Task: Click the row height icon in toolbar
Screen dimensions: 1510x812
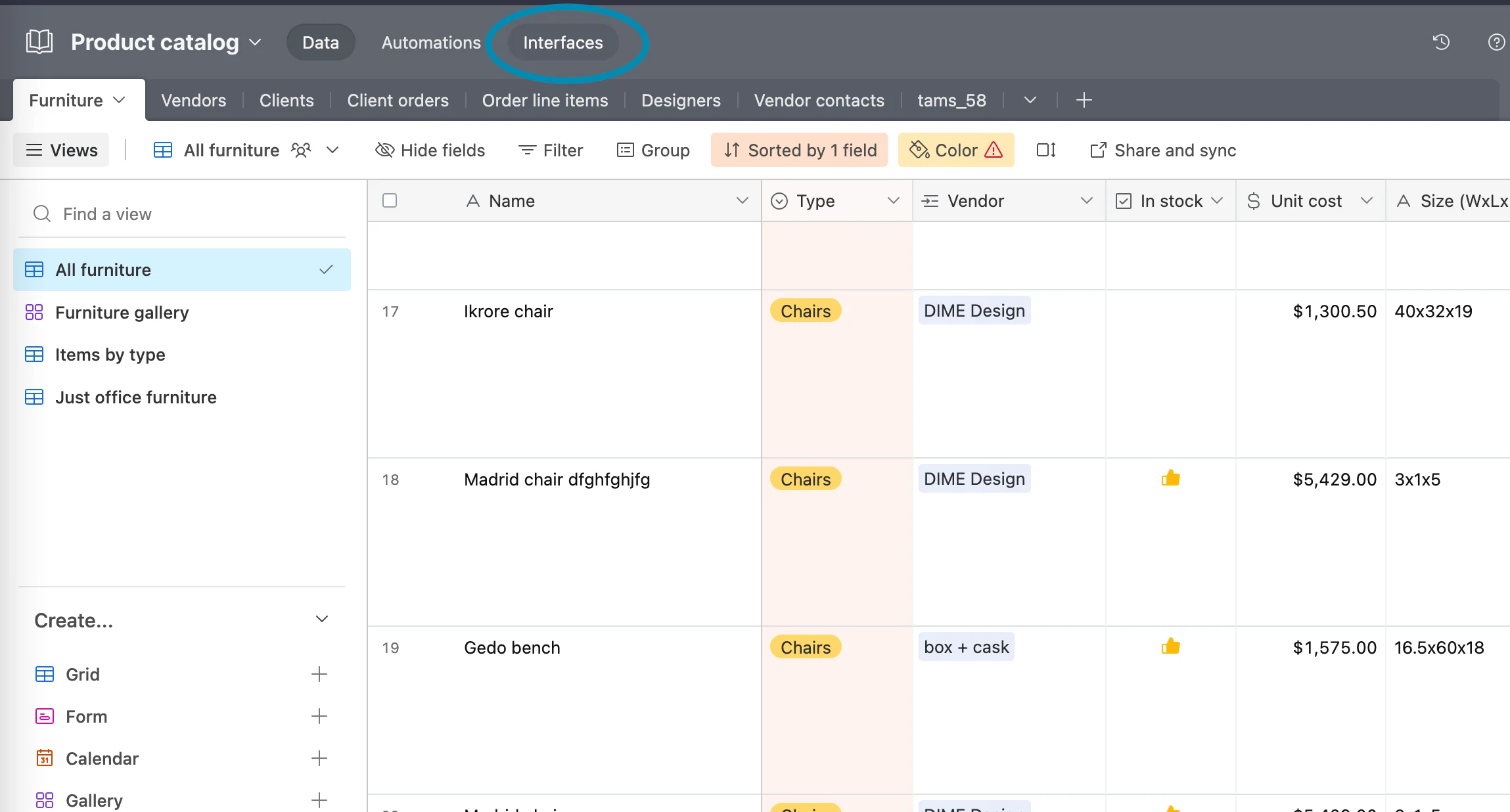Action: click(x=1045, y=150)
